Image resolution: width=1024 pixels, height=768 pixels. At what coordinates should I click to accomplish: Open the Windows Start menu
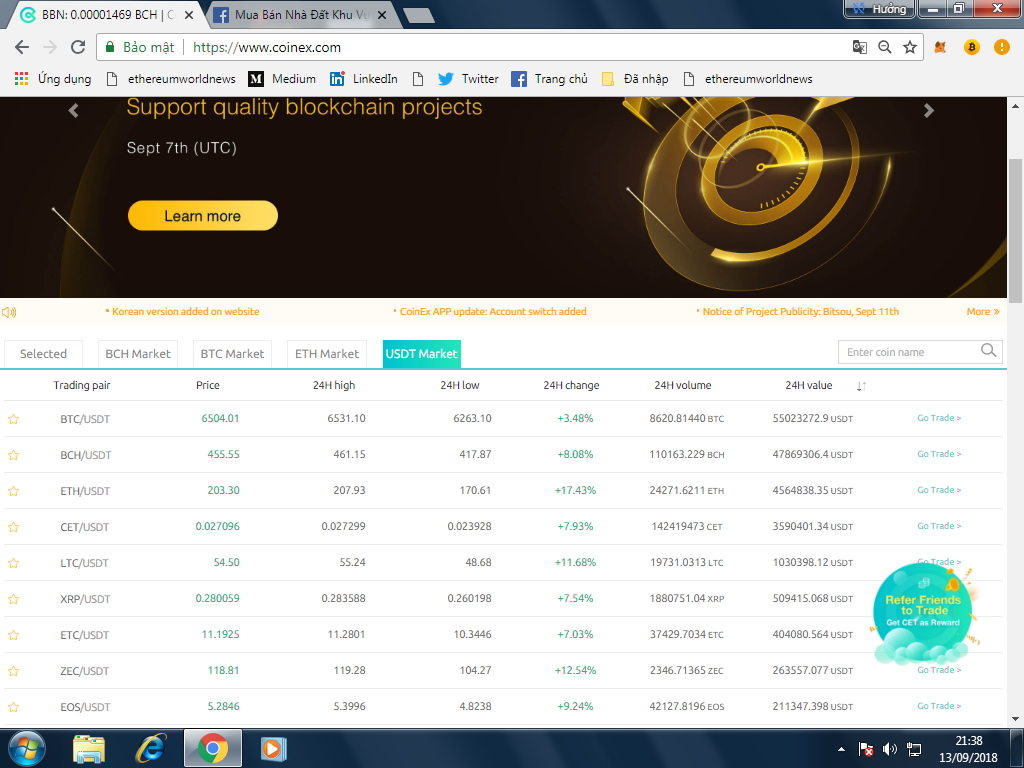pos(26,748)
